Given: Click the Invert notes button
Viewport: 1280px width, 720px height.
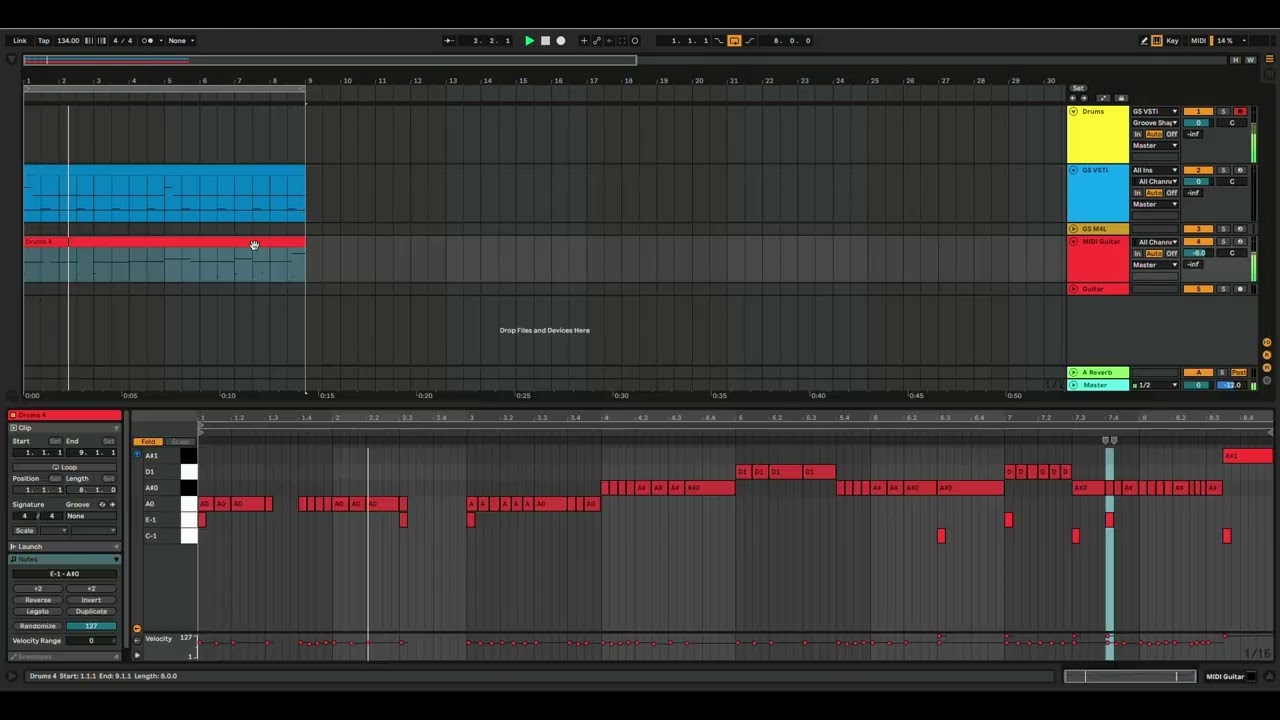Looking at the screenshot, I should click(x=91, y=600).
